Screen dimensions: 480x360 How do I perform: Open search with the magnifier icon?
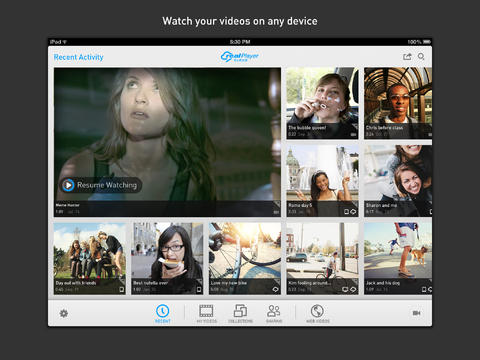point(421,57)
